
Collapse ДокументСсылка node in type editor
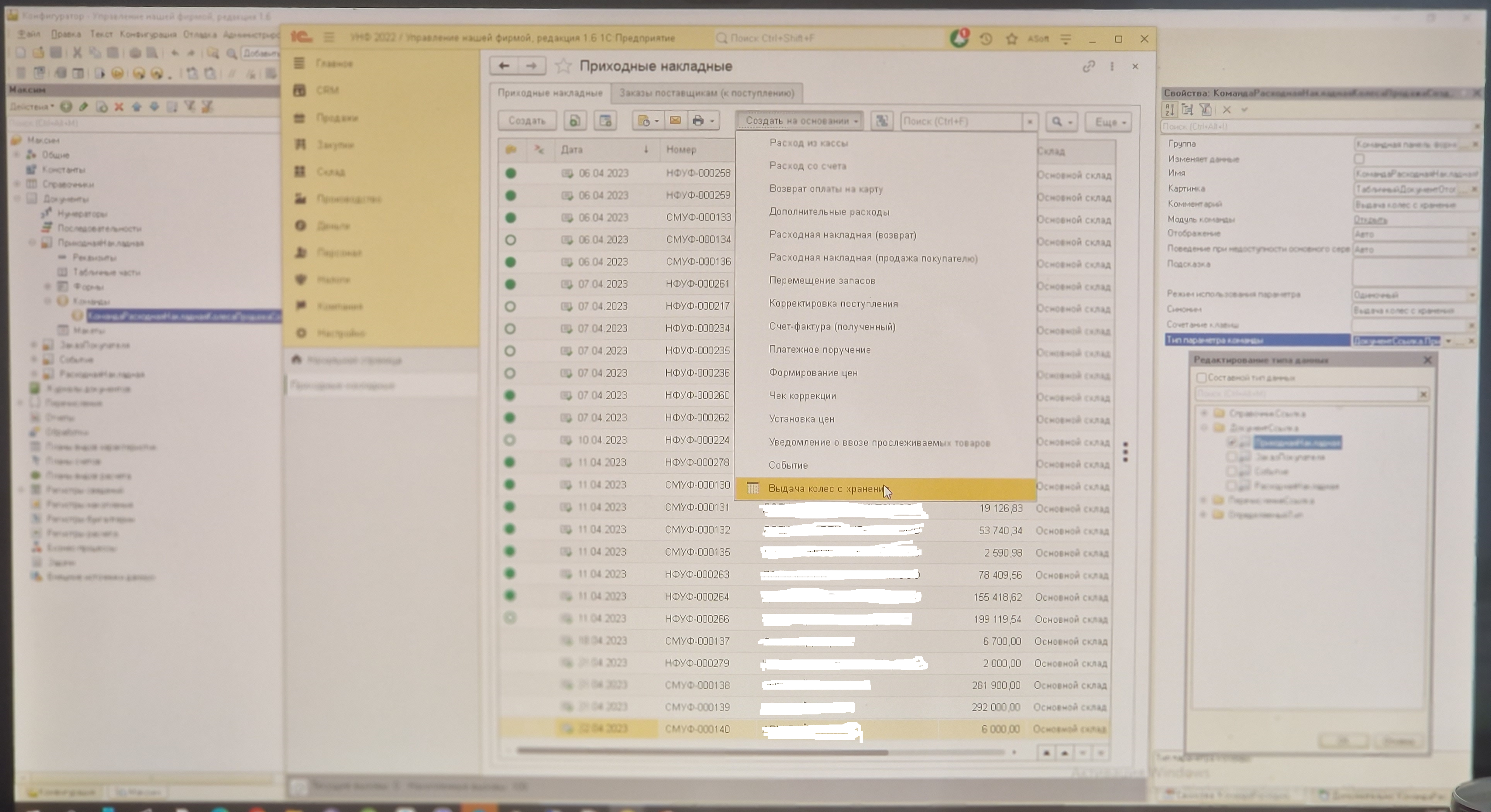click(1204, 428)
